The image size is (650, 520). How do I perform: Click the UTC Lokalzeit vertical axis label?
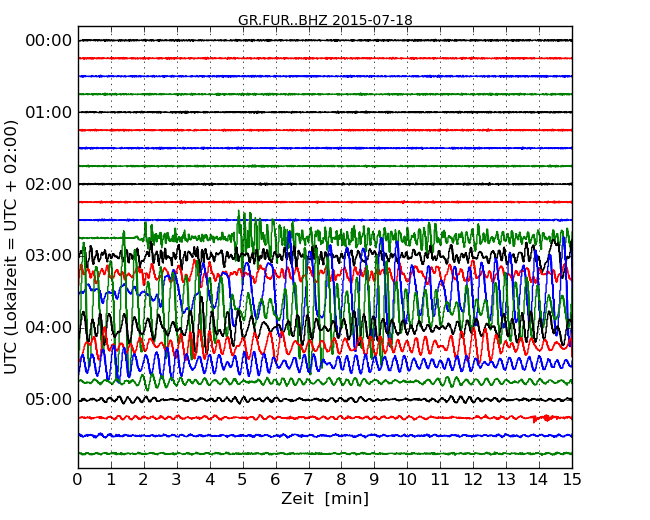click(11, 248)
